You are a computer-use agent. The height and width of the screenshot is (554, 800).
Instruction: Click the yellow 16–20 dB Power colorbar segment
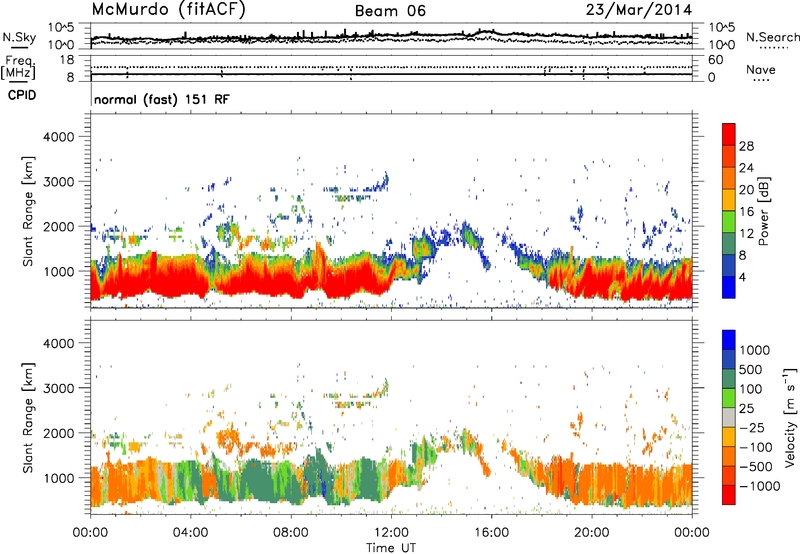(729, 200)
